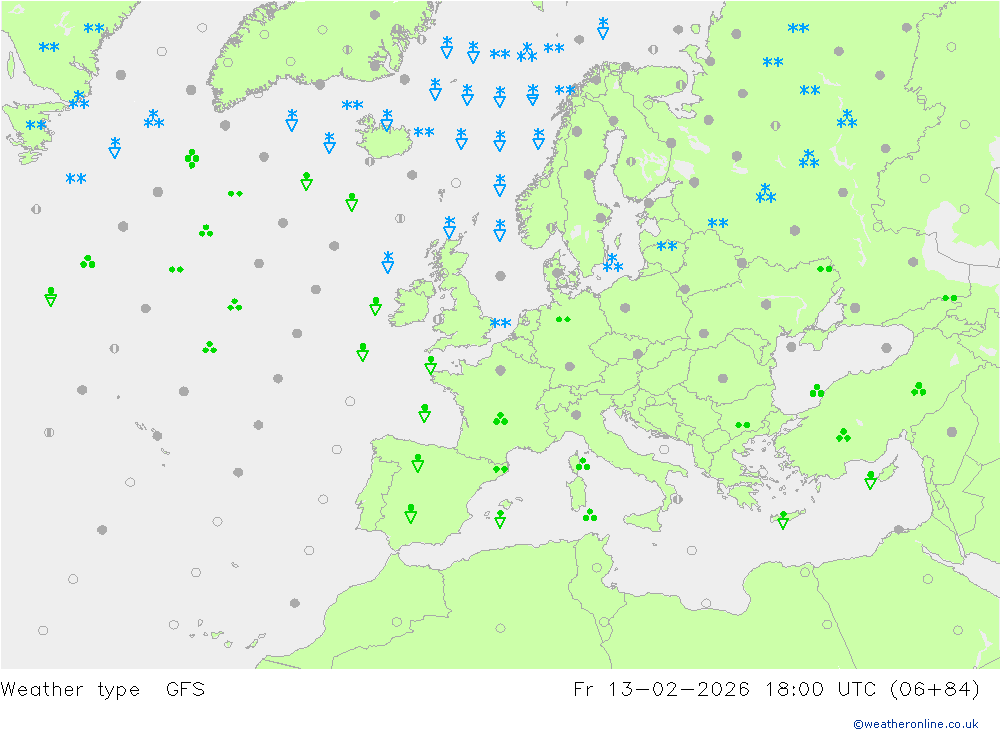Click the blue snow symbol over the English Channel
Screen dimensions: 1000x733
501,323
